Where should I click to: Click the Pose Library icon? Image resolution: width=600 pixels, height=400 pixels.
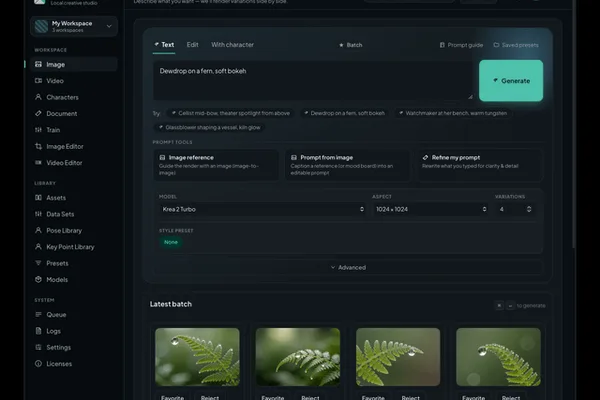click(38, 230)
